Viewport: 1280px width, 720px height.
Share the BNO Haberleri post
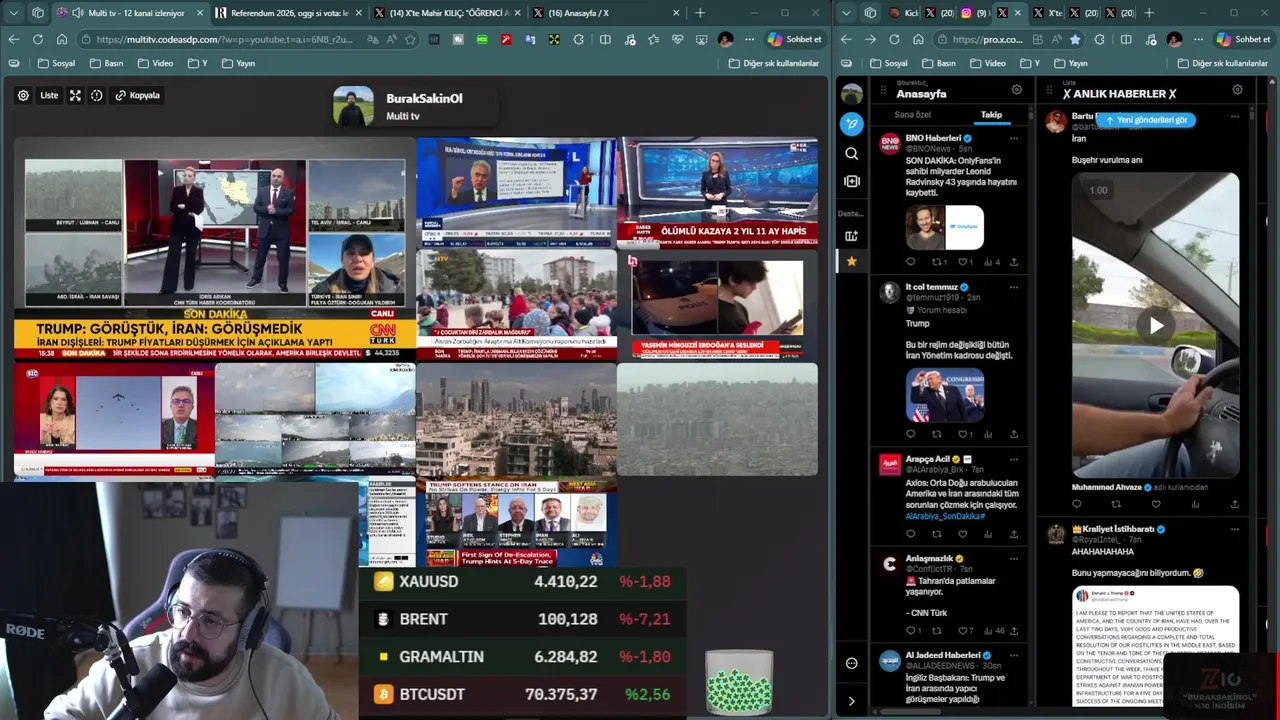[1014, 262]
